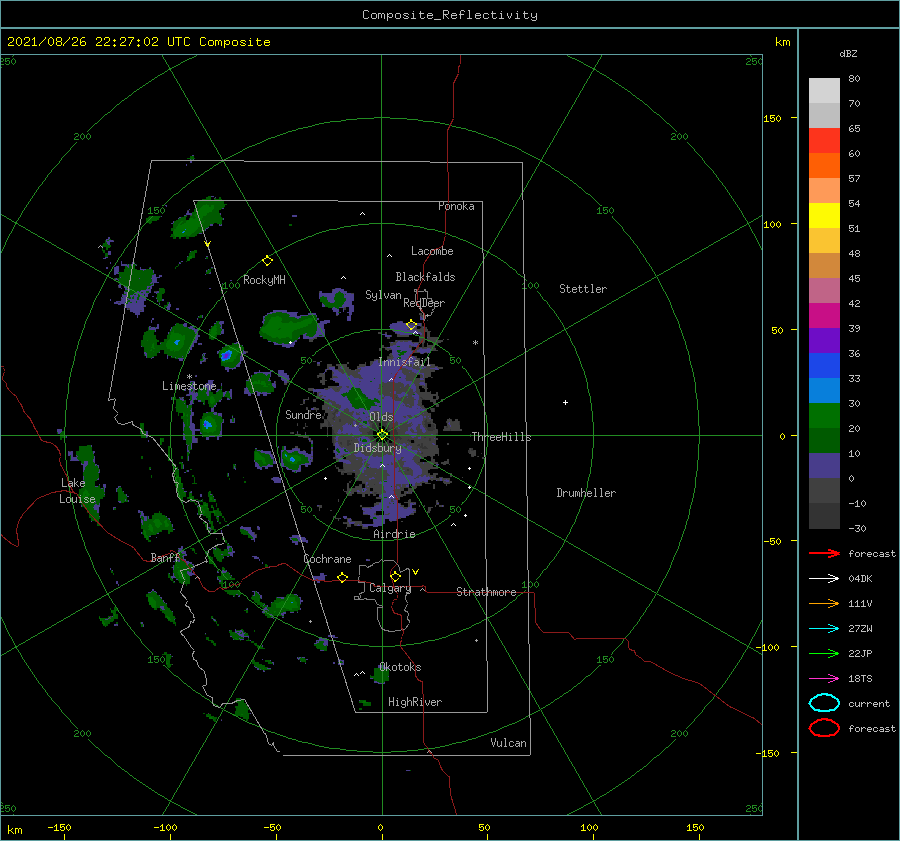
Task: Click the Limestone label
Action: coord(189,386)
